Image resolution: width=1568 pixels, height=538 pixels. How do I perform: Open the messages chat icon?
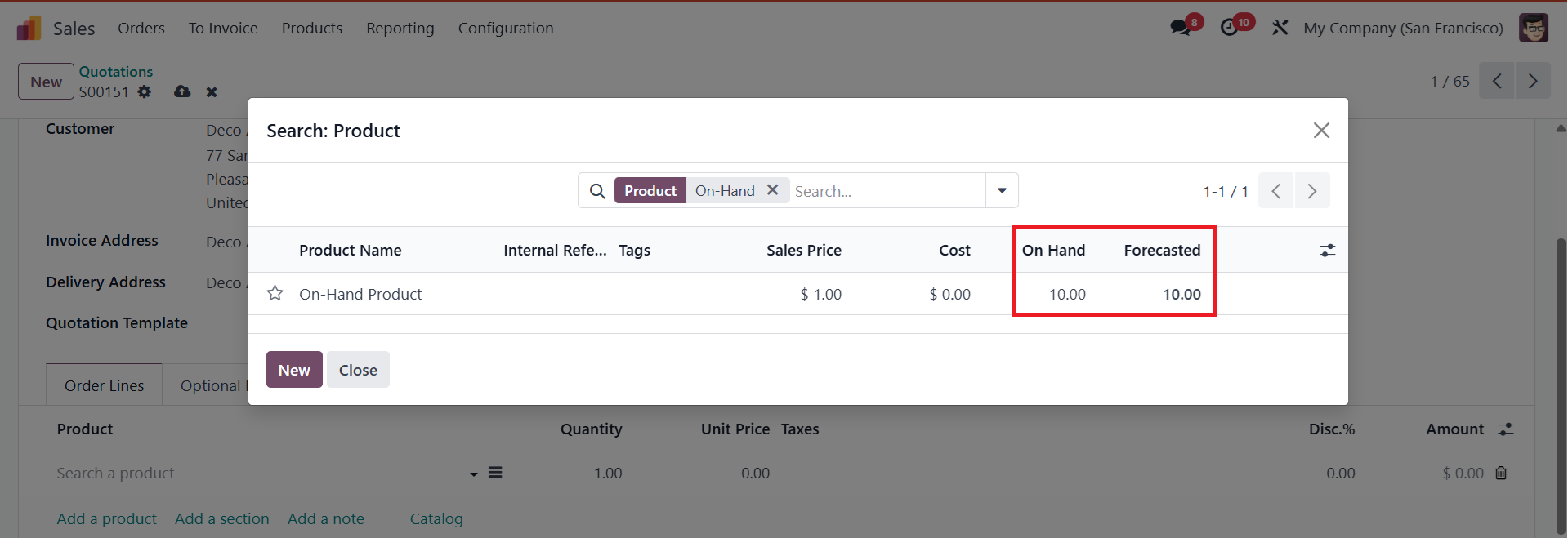pos(1180,28)
